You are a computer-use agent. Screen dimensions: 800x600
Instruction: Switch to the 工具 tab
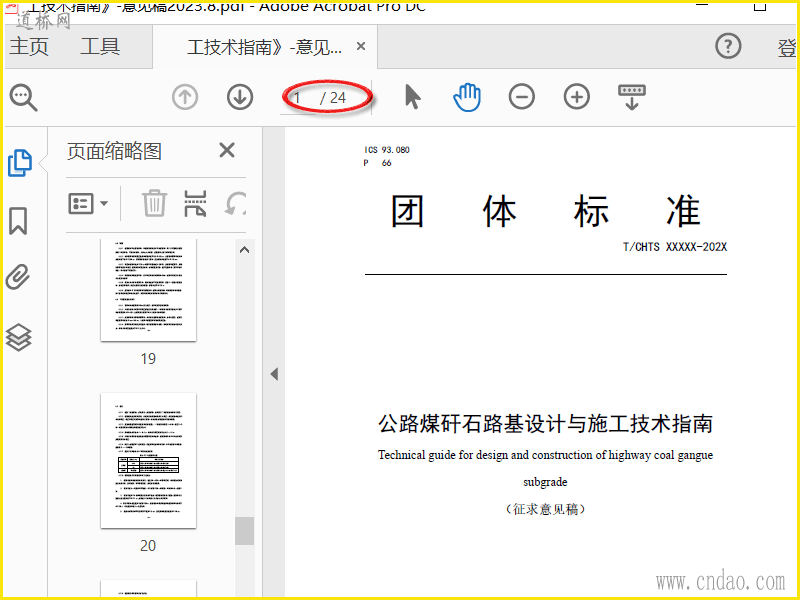click(100, 46)
